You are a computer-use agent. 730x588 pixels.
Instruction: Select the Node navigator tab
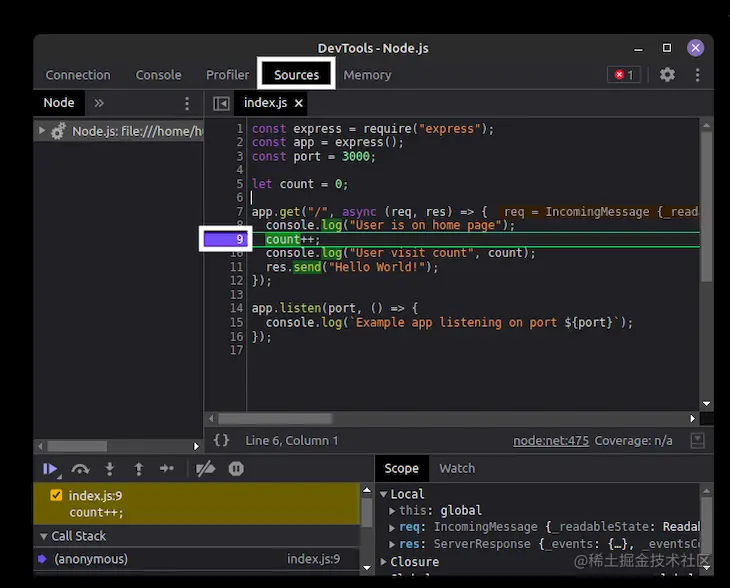tap(59, 103)
